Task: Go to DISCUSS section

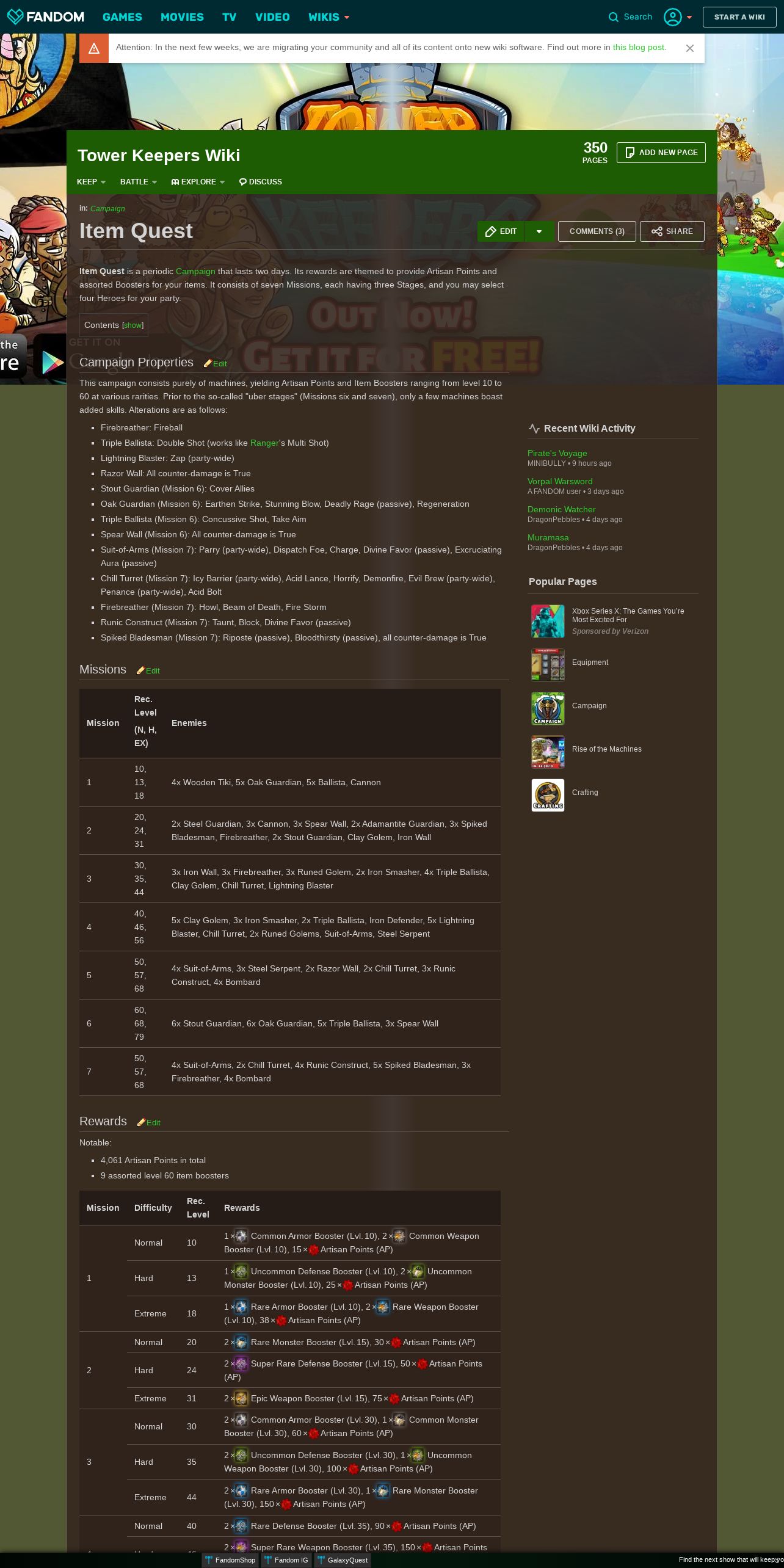Action: pyautogui.click(x=260, y=182)
